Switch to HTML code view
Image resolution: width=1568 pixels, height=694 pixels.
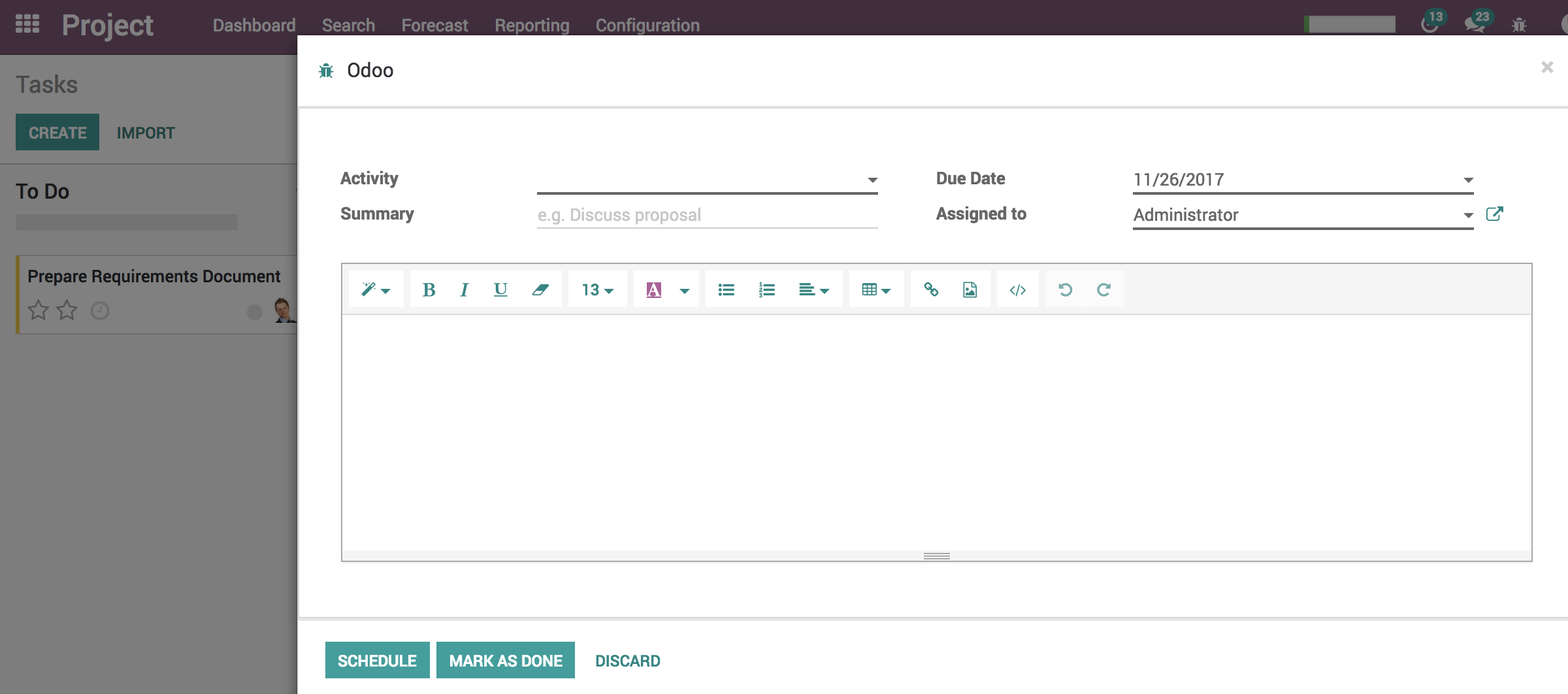pos(1018,289)
